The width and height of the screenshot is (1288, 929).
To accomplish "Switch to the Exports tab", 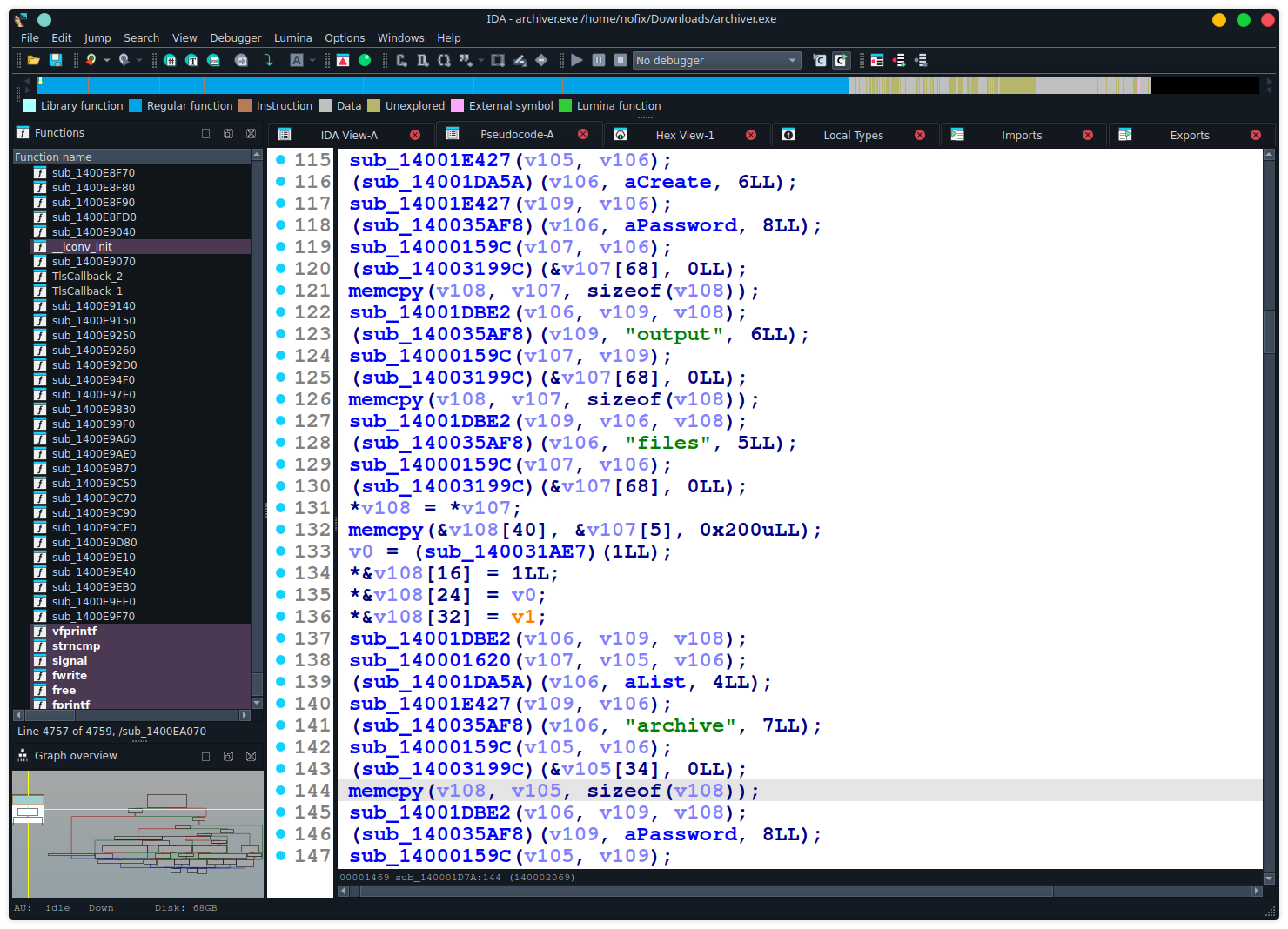I will pos(1189,135).
